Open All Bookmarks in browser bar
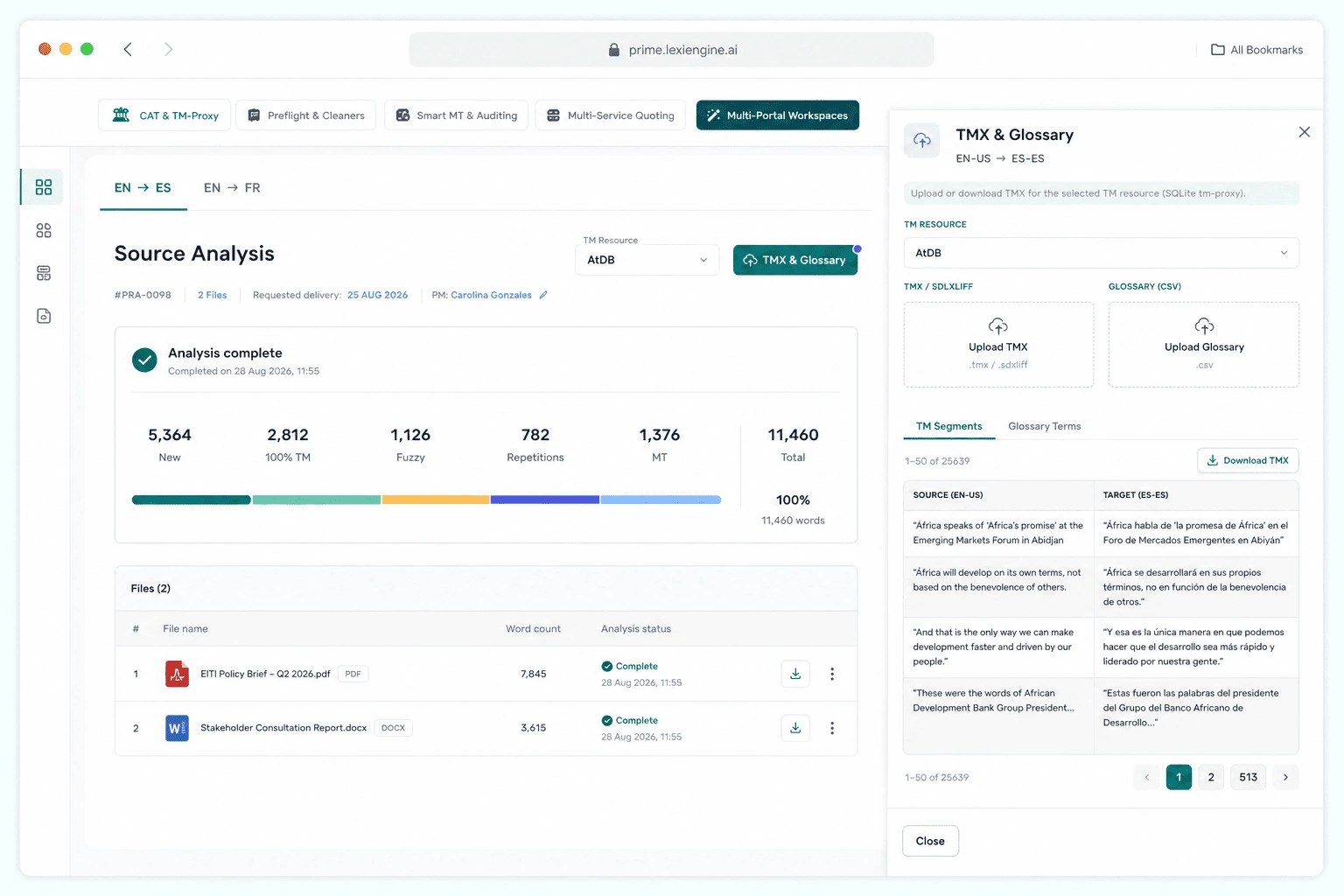Screen dimensions: 1344x896 (x=1256, y=50)
